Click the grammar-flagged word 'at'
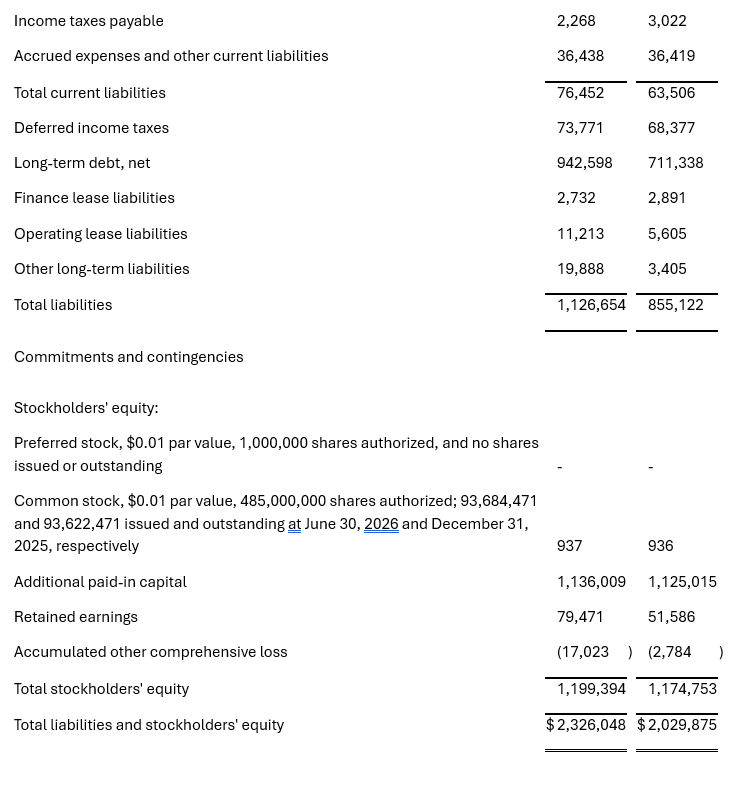Image resolution: width=740 pixels, height=789 pixels. coord(294,524)
